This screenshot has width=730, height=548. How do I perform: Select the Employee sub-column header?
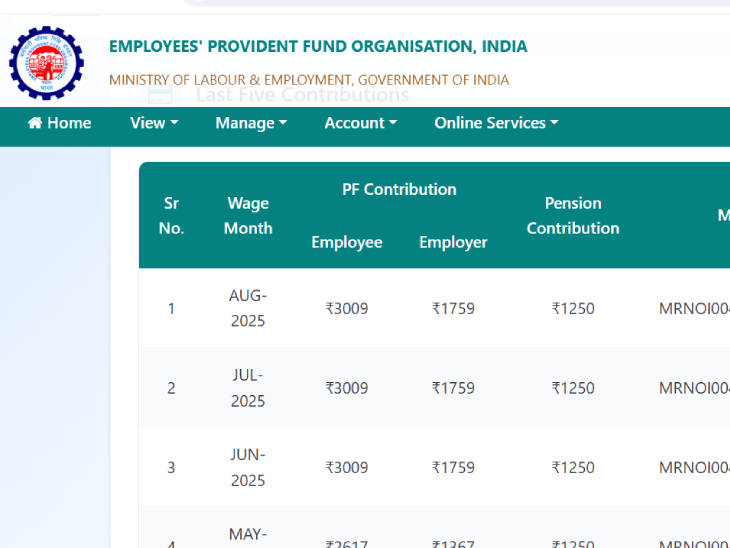[x=347, y=242]
